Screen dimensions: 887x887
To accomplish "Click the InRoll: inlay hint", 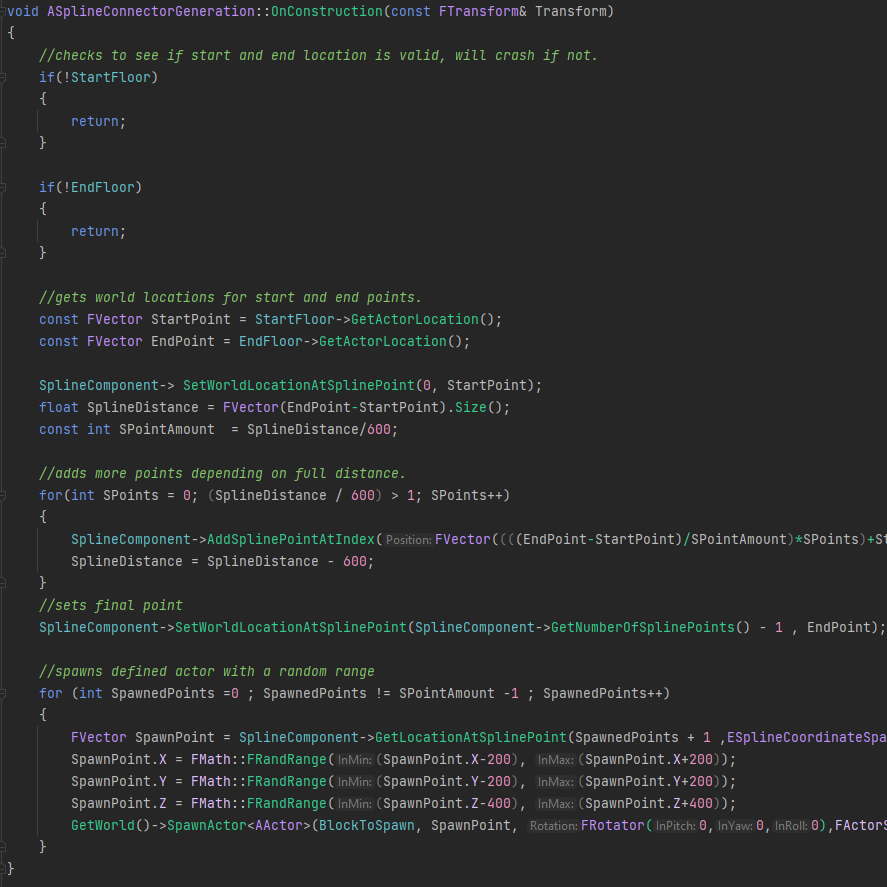I will click(x=791, y=826).
